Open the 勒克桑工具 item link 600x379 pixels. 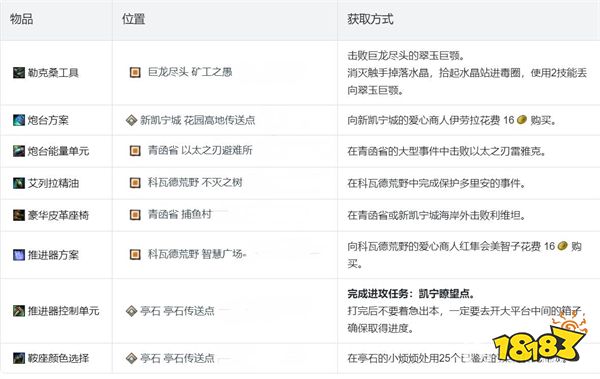[53, 72]
